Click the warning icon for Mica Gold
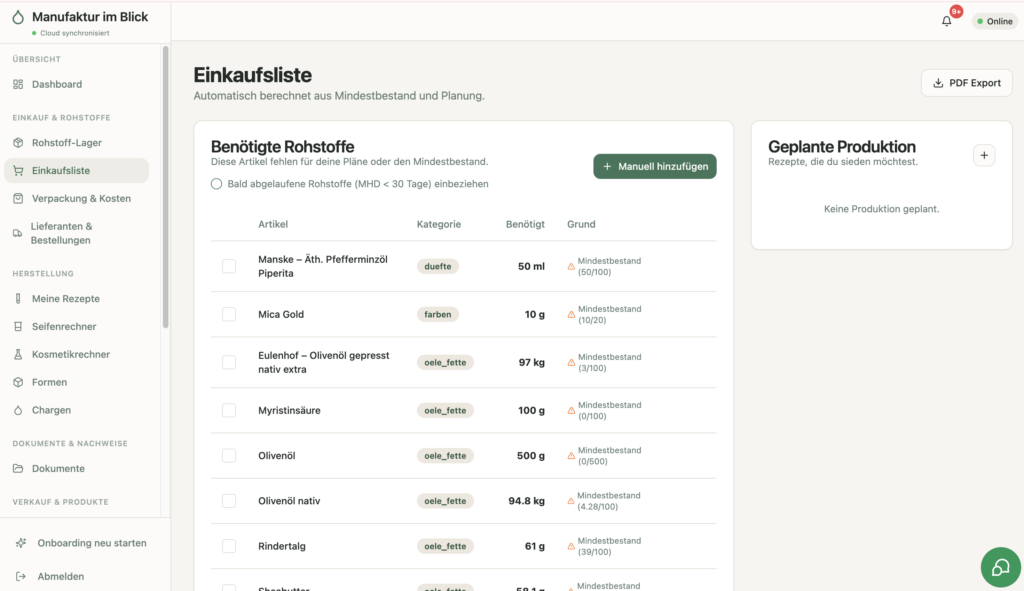 pyautogui.click(x=571, y=315)
